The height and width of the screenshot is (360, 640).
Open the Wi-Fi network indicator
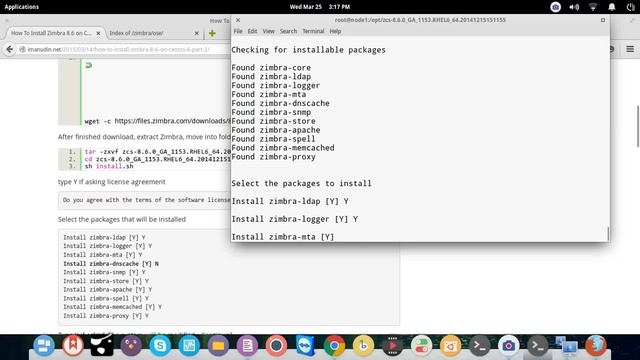point(593,7)
